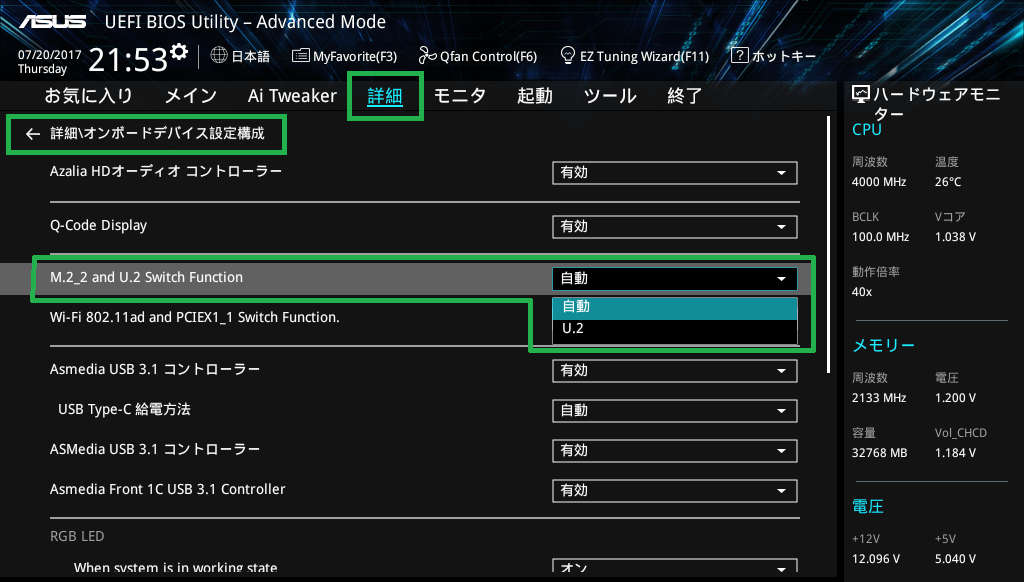
Task: Click the 40x ratio value
Action: 862,292
